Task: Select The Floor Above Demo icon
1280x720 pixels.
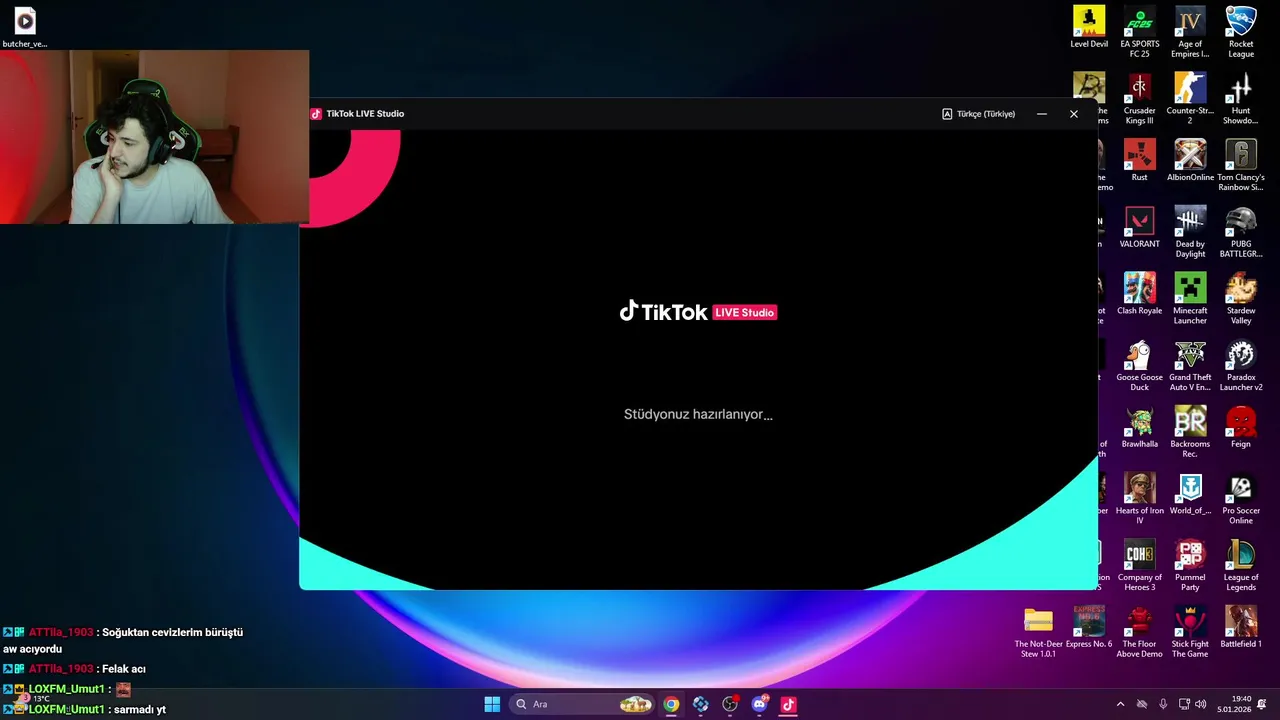Action: tap(1140, 632)
